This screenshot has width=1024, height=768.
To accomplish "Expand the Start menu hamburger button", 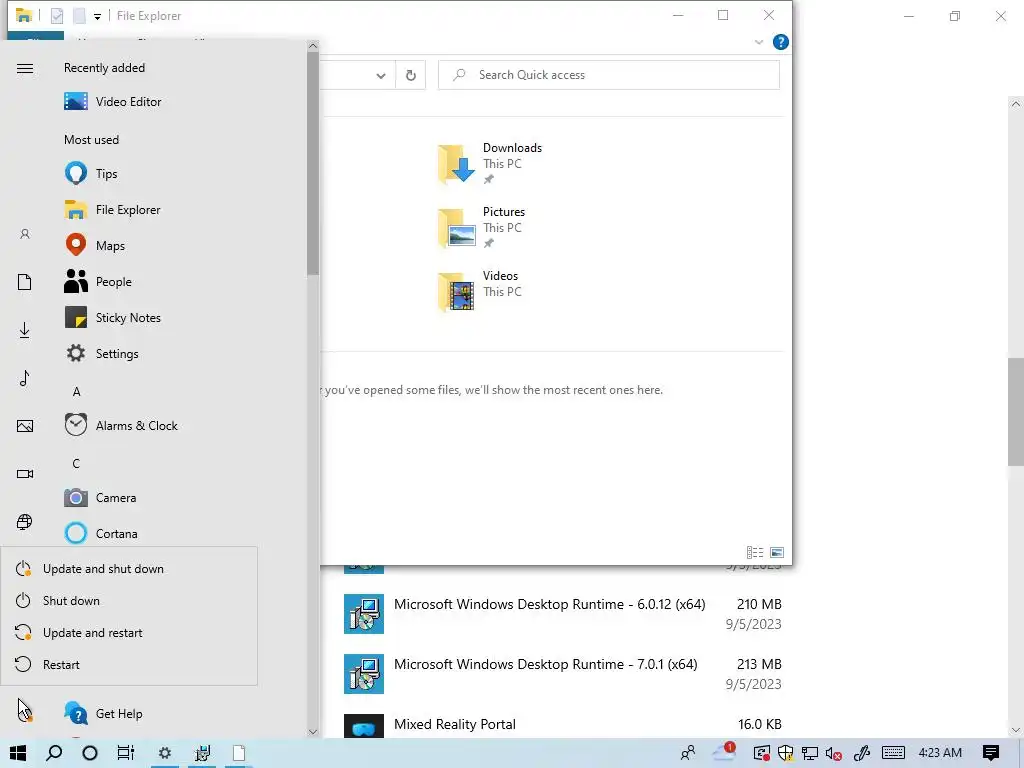I will click(x=25, y=69).
